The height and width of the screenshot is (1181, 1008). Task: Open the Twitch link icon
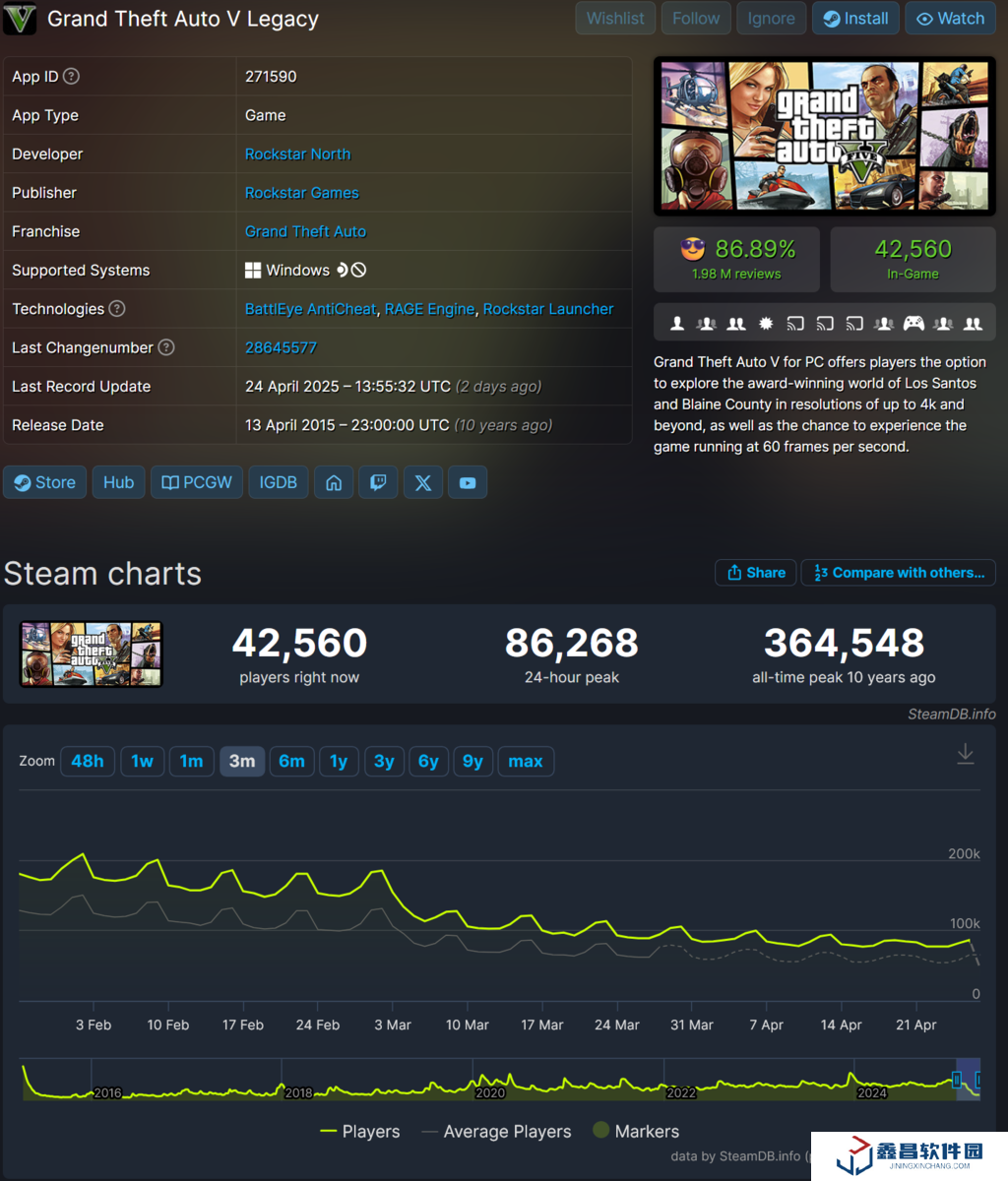(x=378, y=482)
